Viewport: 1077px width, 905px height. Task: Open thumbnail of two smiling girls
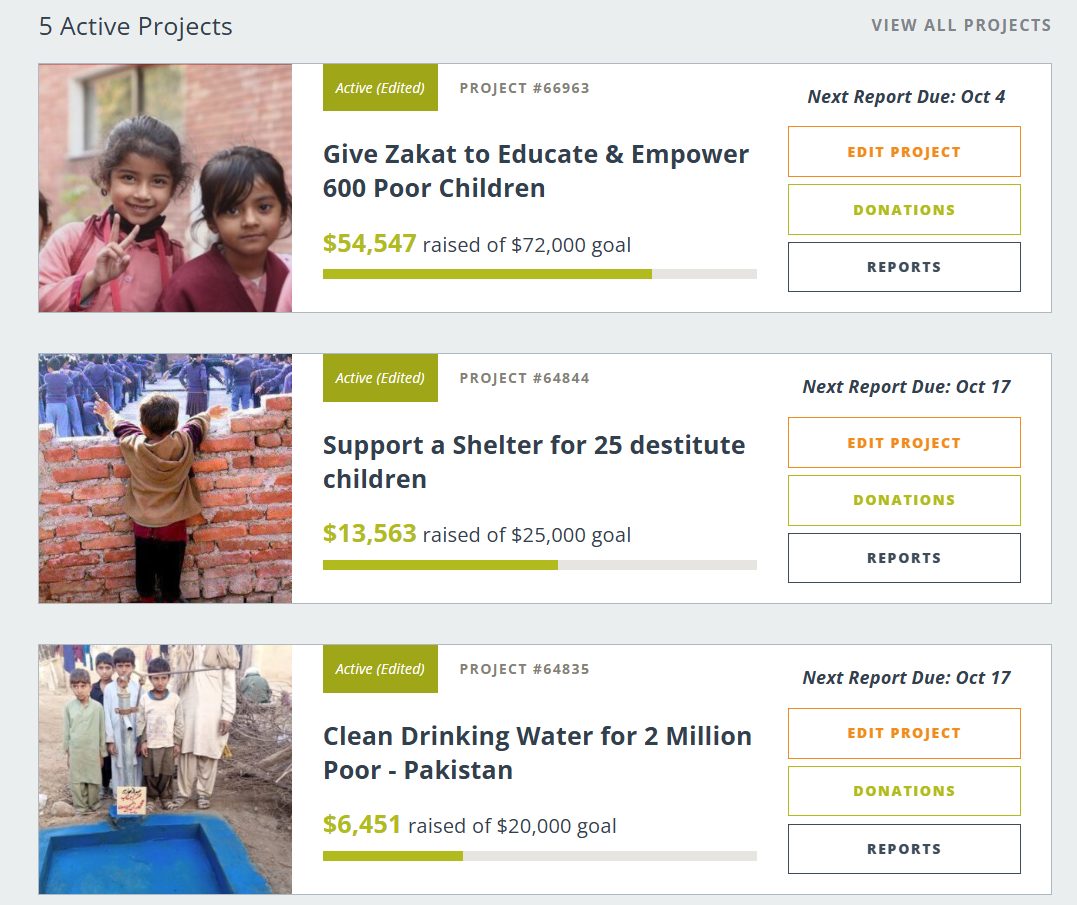[x=165, y=188]
